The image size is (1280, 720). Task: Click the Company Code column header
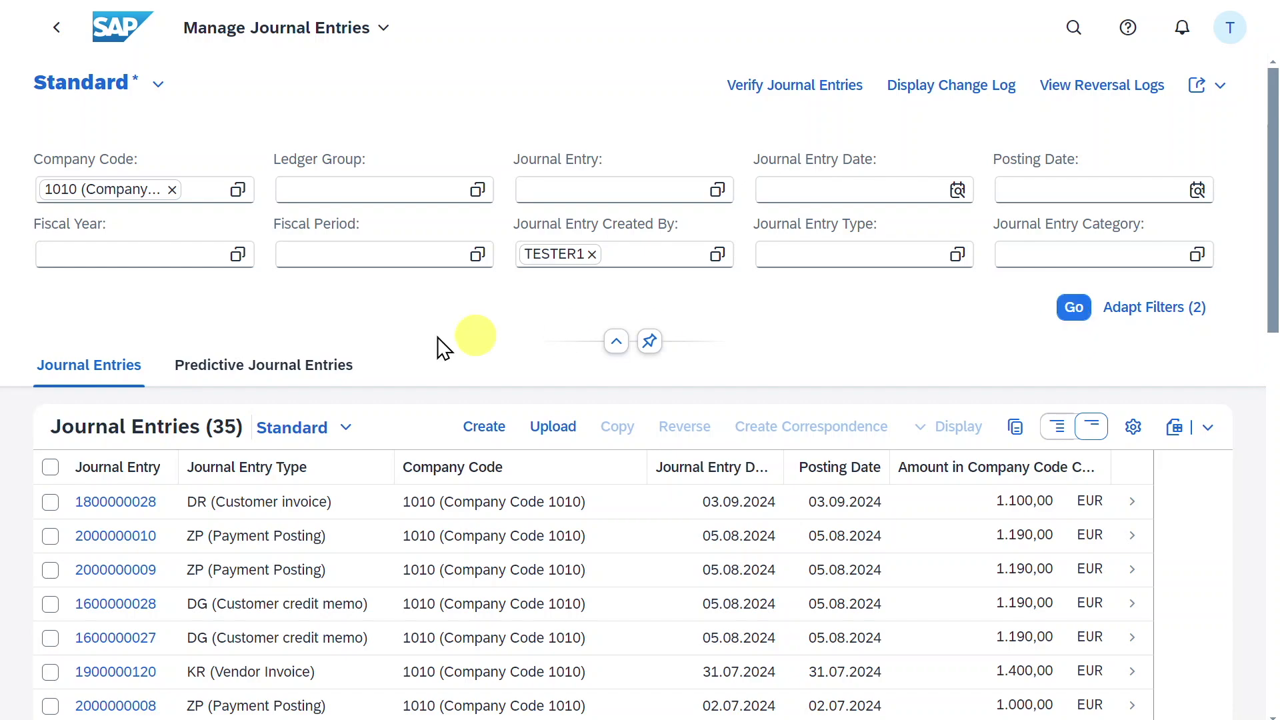520,467
